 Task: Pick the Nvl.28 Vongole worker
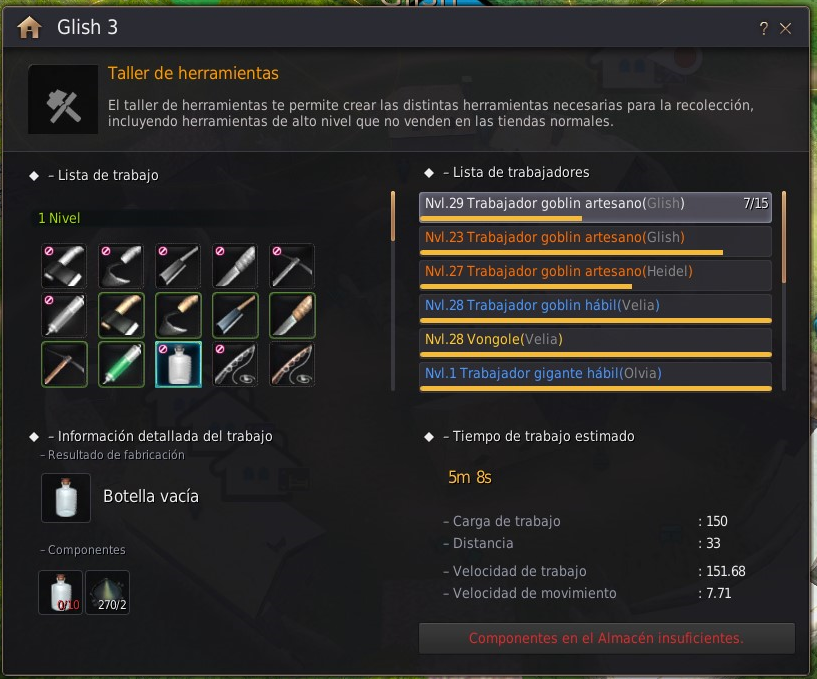(595, 342)
